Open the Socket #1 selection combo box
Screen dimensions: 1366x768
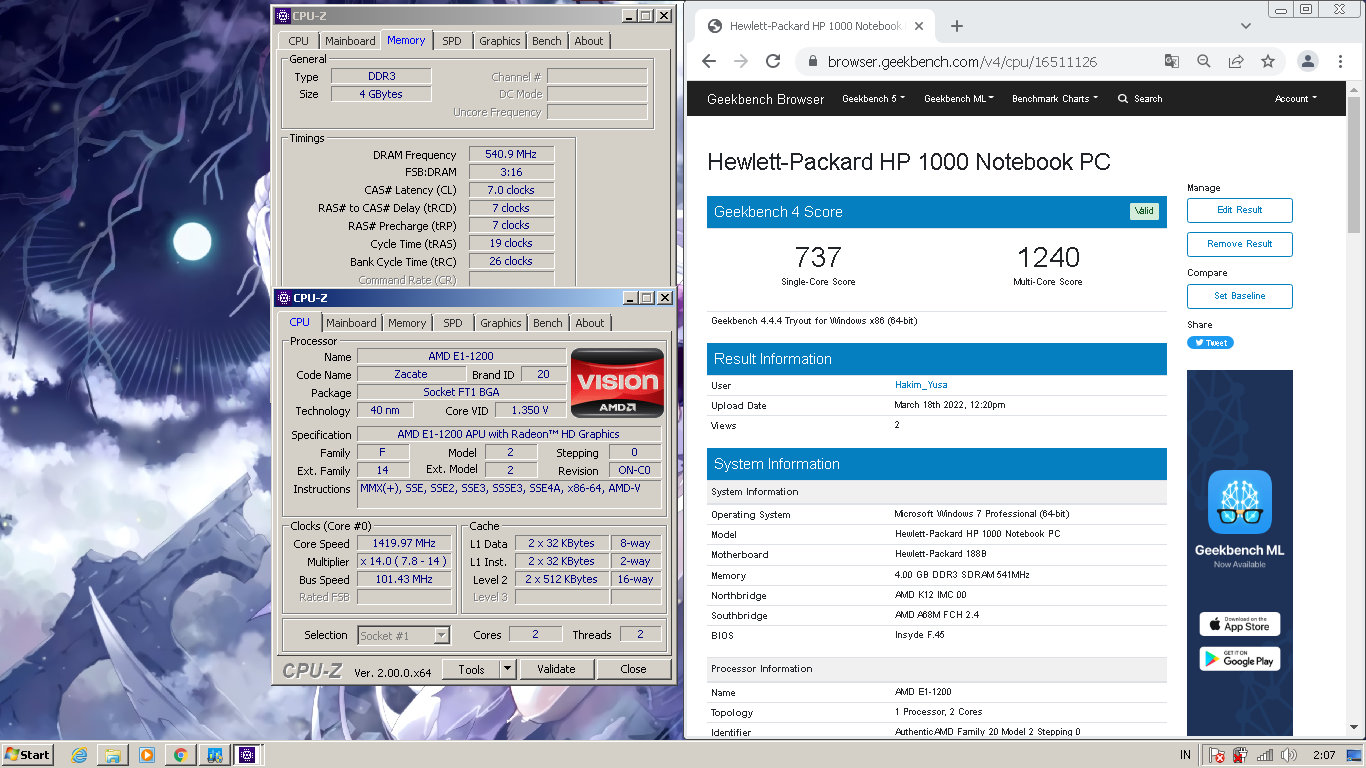click(x=403, y=635)
